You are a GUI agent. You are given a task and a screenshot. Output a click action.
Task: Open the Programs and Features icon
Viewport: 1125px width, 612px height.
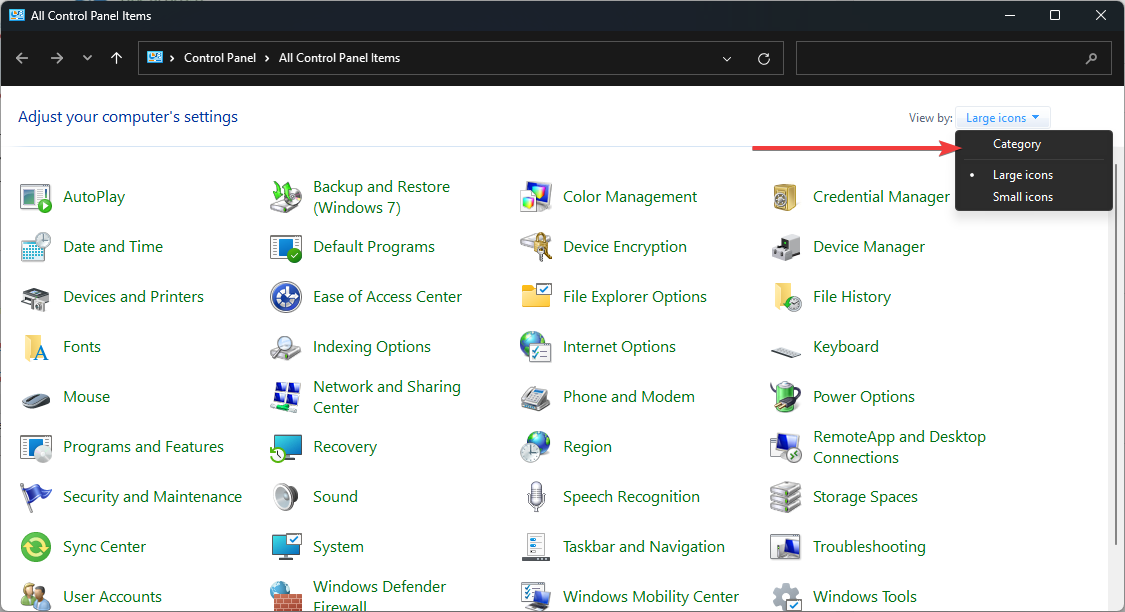point(36,448)
